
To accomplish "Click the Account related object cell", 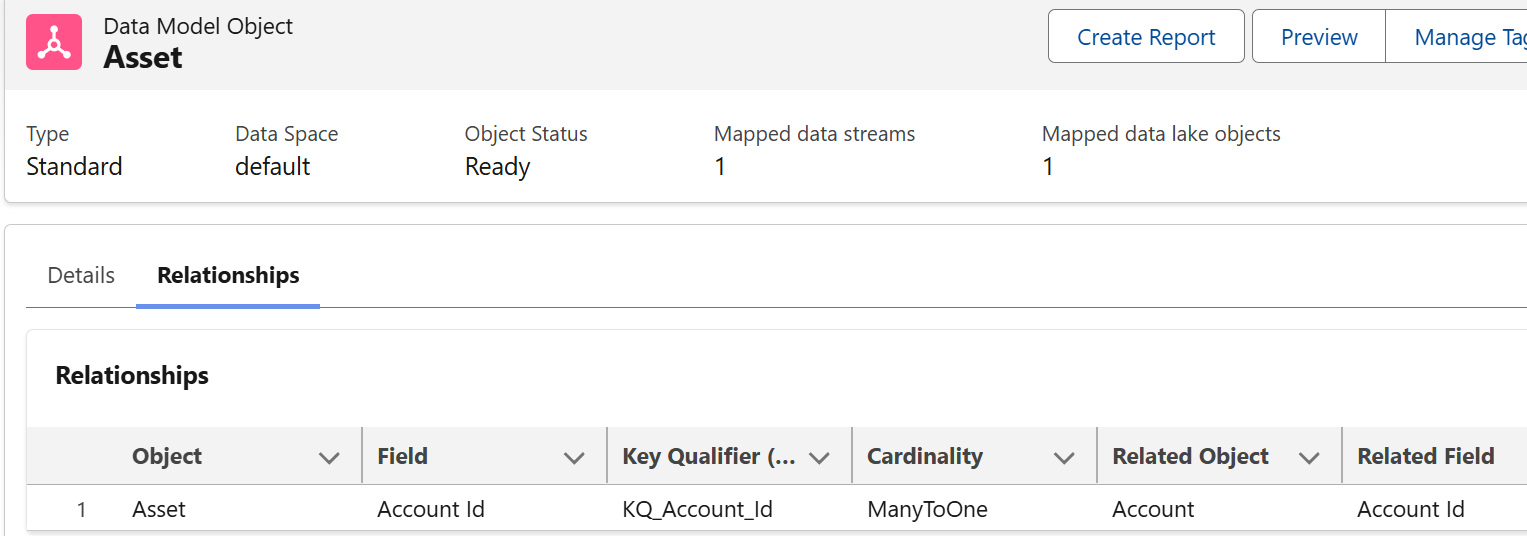I will point(1153,509).
